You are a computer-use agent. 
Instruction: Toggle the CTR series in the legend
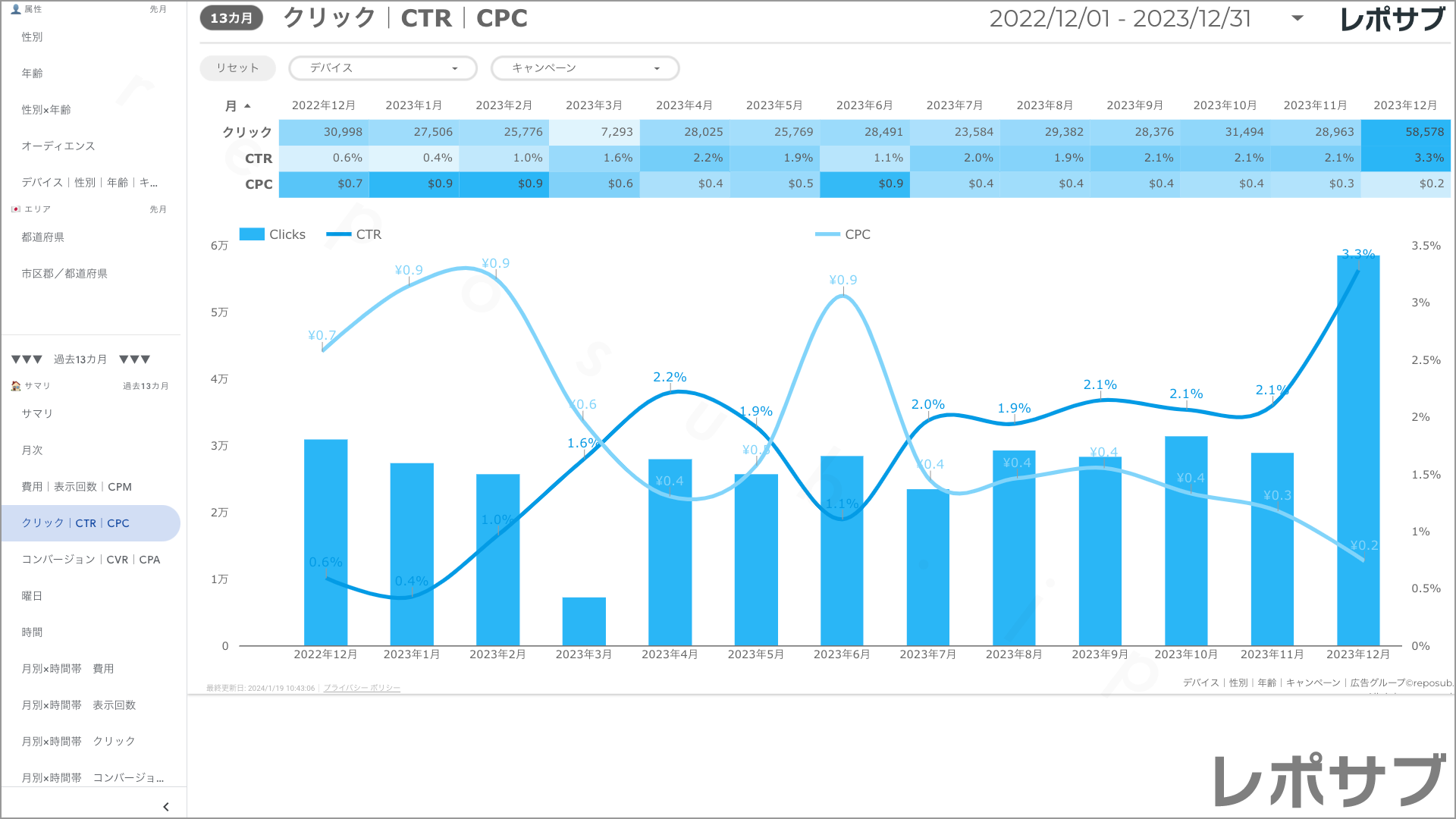(369, 234)
